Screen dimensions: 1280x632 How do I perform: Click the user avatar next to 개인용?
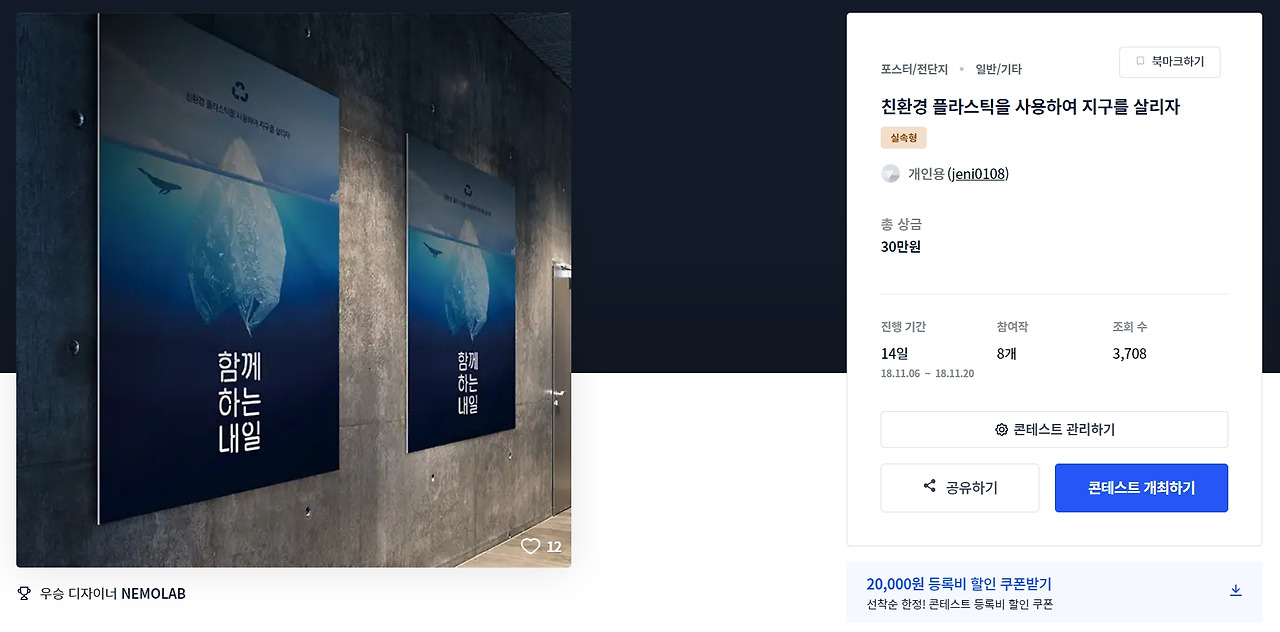[890, 174]
